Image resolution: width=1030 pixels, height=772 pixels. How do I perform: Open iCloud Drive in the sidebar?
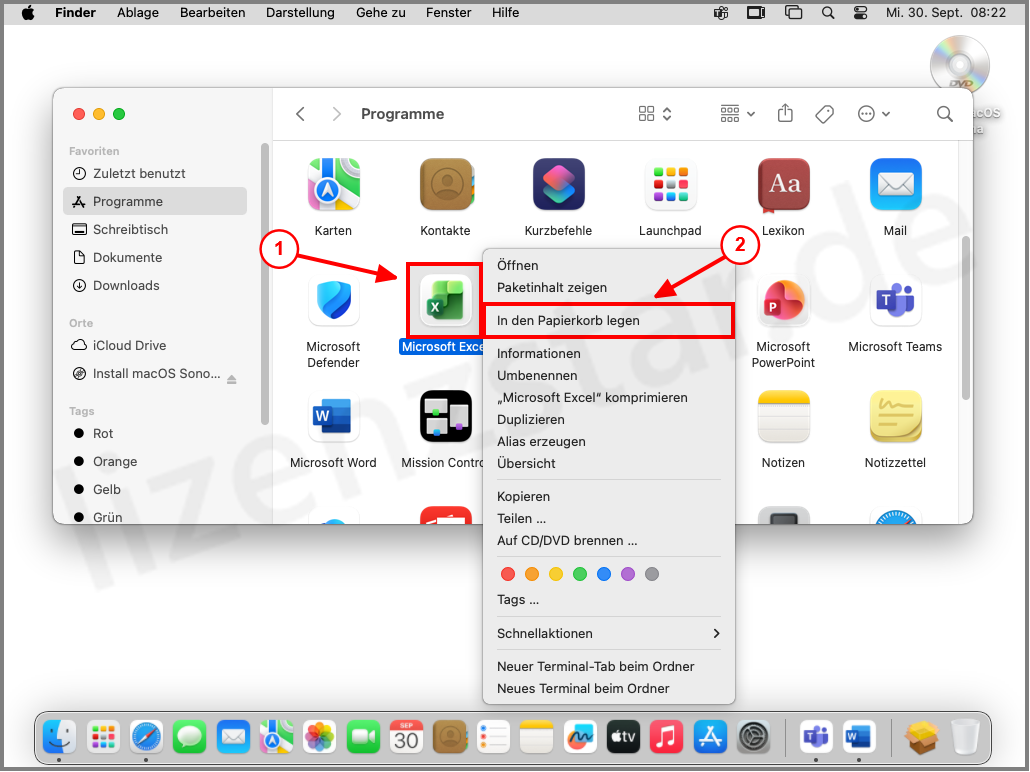coord(155,346)
